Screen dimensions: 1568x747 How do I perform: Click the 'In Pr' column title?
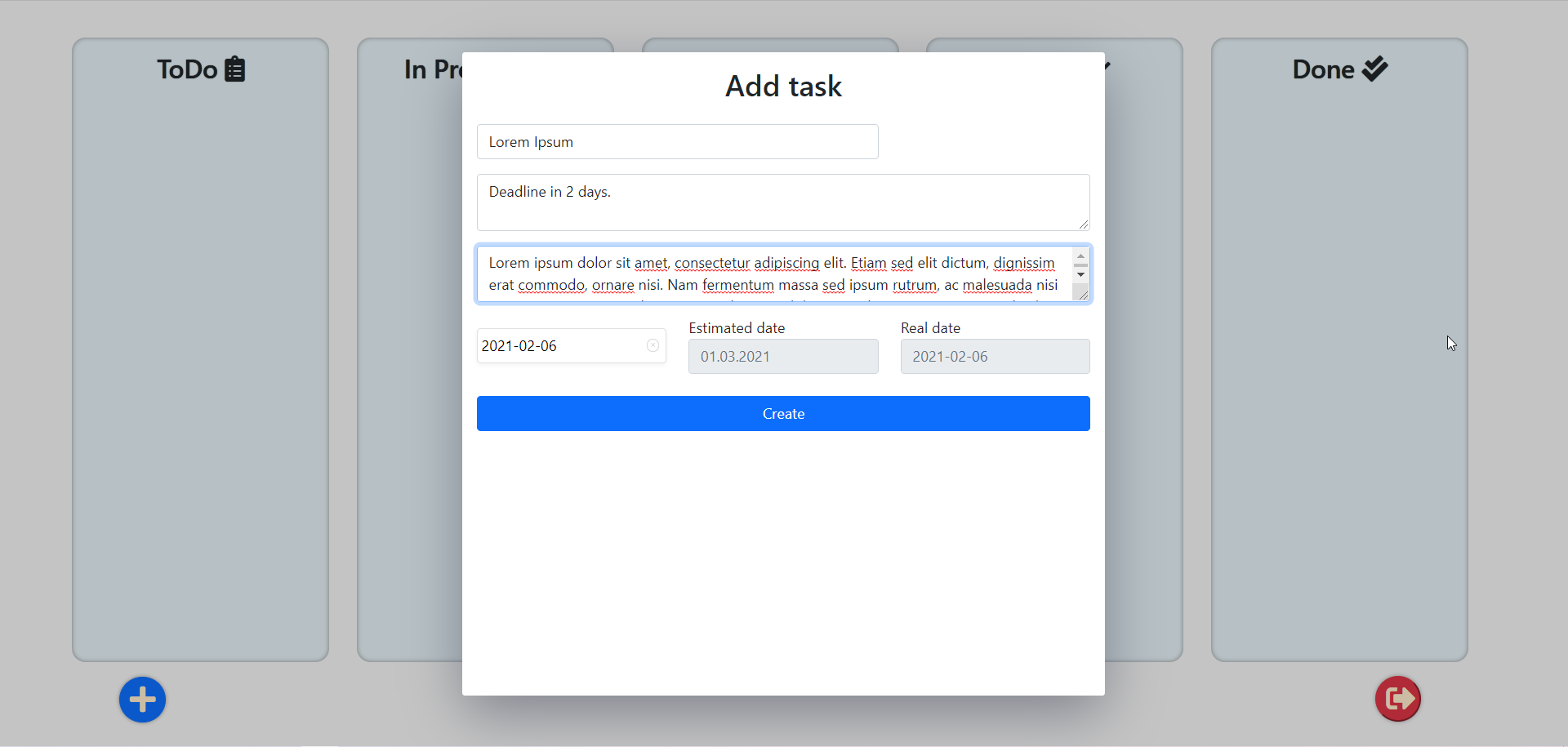433,69
